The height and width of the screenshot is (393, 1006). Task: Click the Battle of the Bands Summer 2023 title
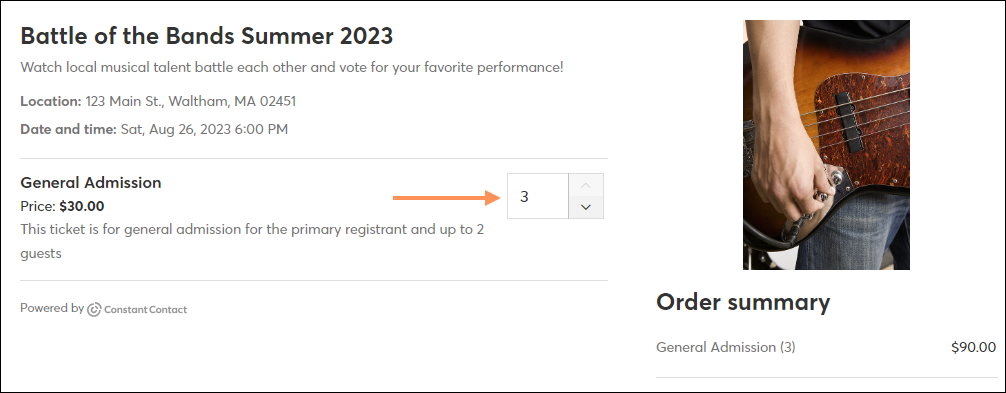pos(207,37)
